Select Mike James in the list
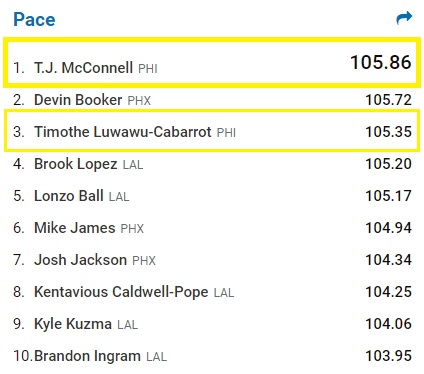Viewport: 424px width, 374px height. pos(75,228)
